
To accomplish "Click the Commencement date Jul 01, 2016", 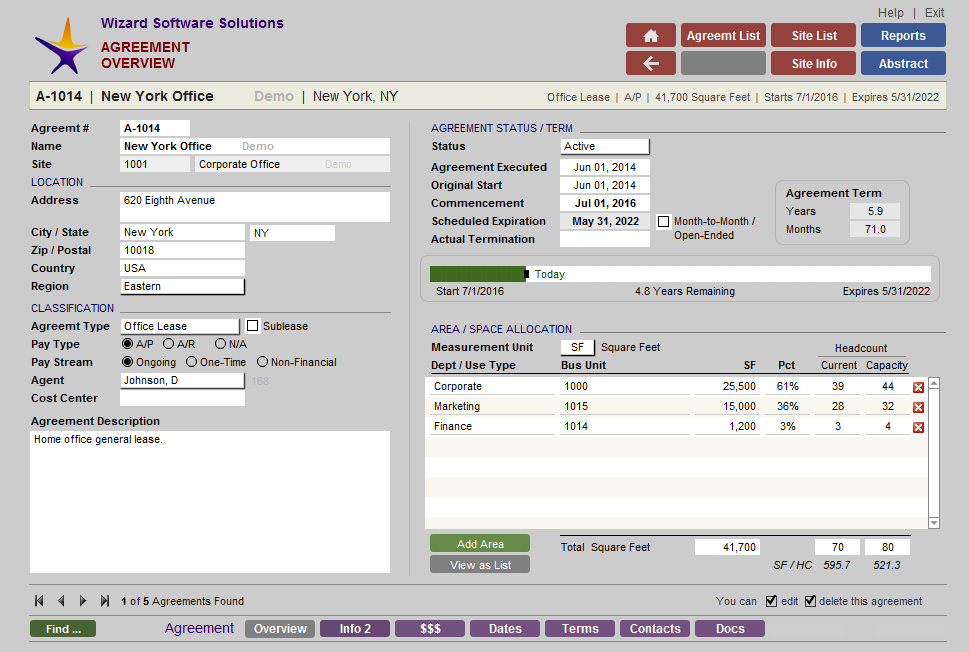I will [604, 203].
